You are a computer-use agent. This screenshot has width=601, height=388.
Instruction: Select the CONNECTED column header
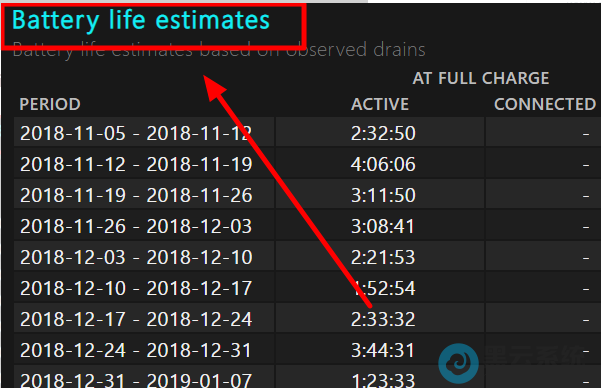click(x=545, y=104)
